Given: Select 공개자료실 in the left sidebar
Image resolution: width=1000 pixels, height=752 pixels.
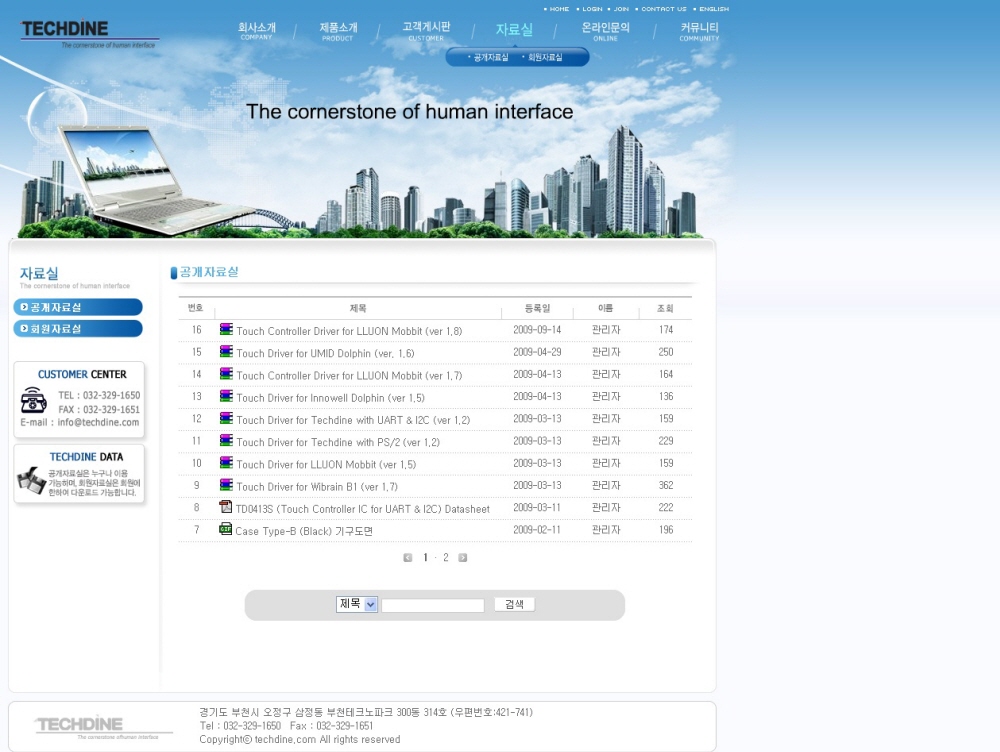Looking at the screenshot, I should (x=78, y=307).
